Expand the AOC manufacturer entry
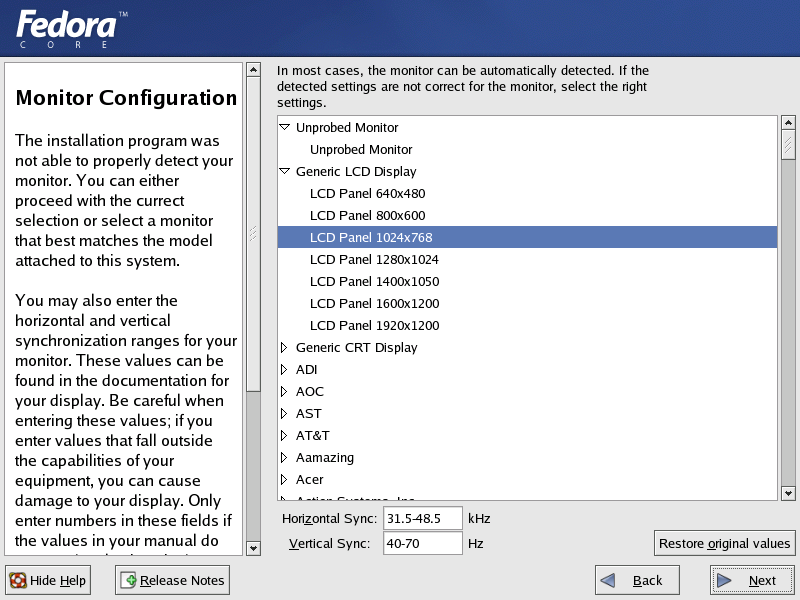 click(284, 391)
